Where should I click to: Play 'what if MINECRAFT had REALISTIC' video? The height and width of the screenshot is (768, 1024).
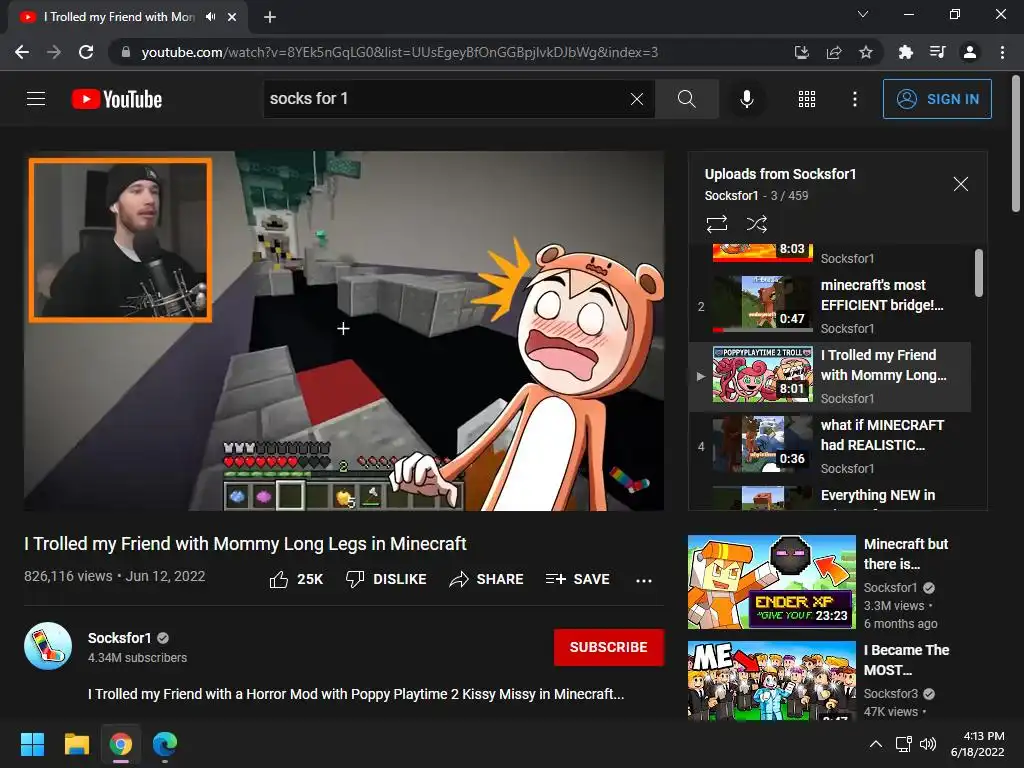829,446
